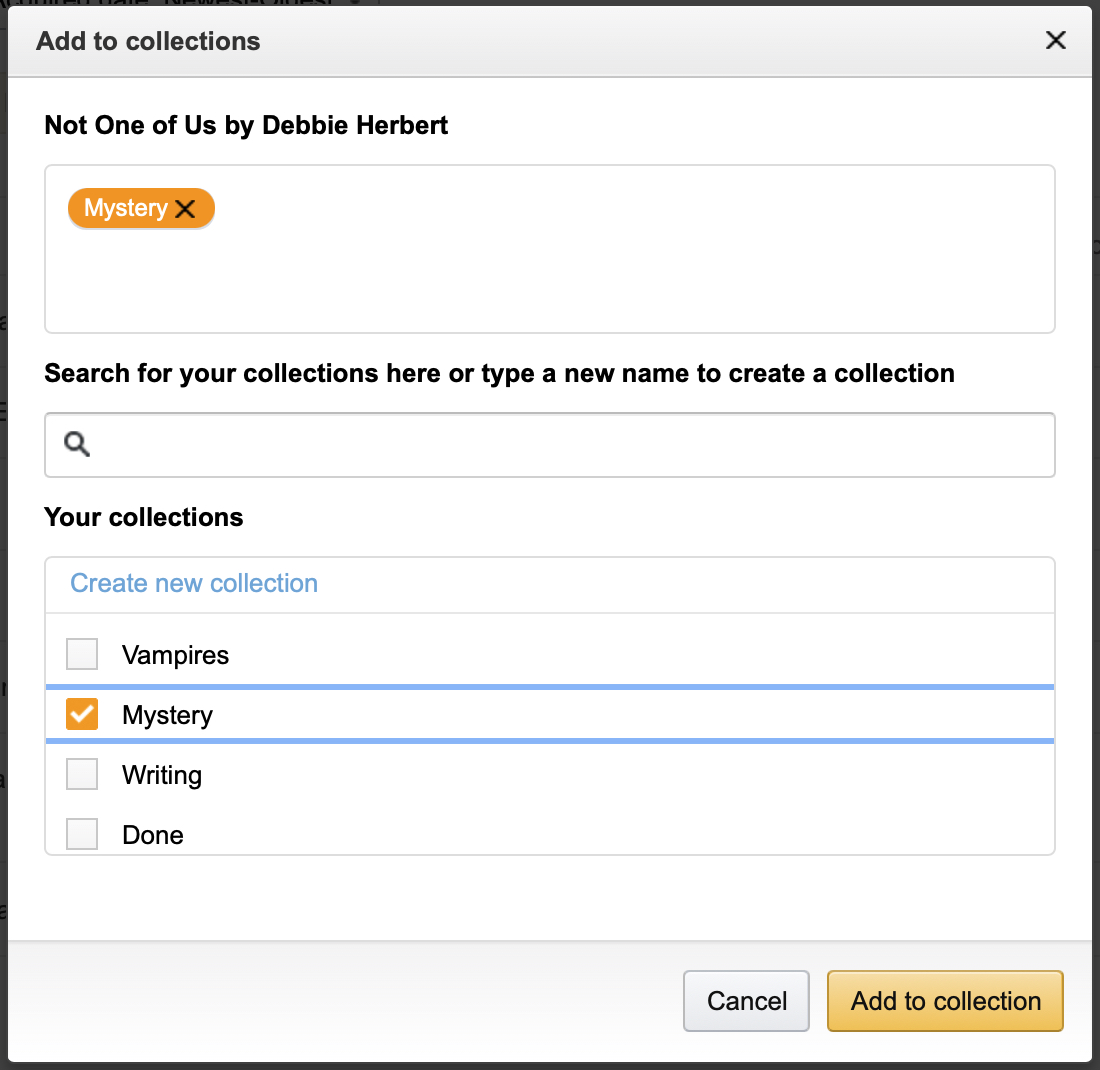Tick the Done collection checkbox
This screenshot has width=1100, height=1070.
(x=82, y=834)
